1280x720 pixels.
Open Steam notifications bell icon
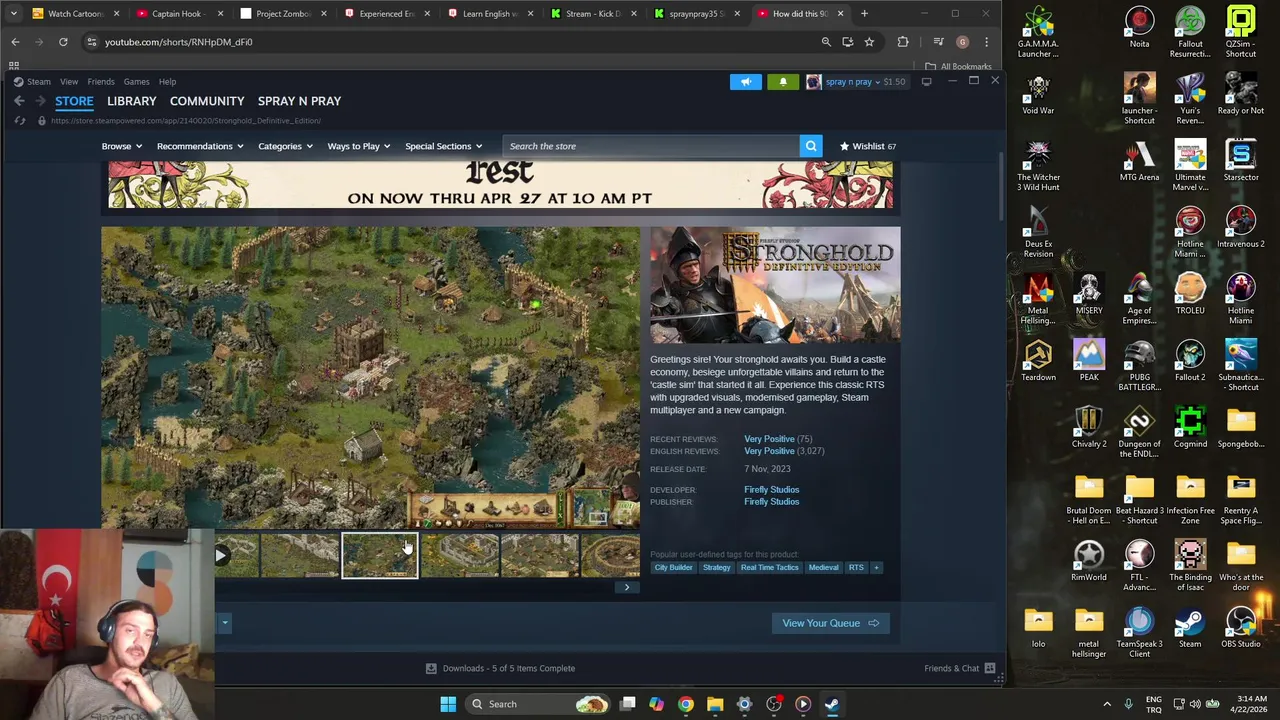tap(783, 82)
